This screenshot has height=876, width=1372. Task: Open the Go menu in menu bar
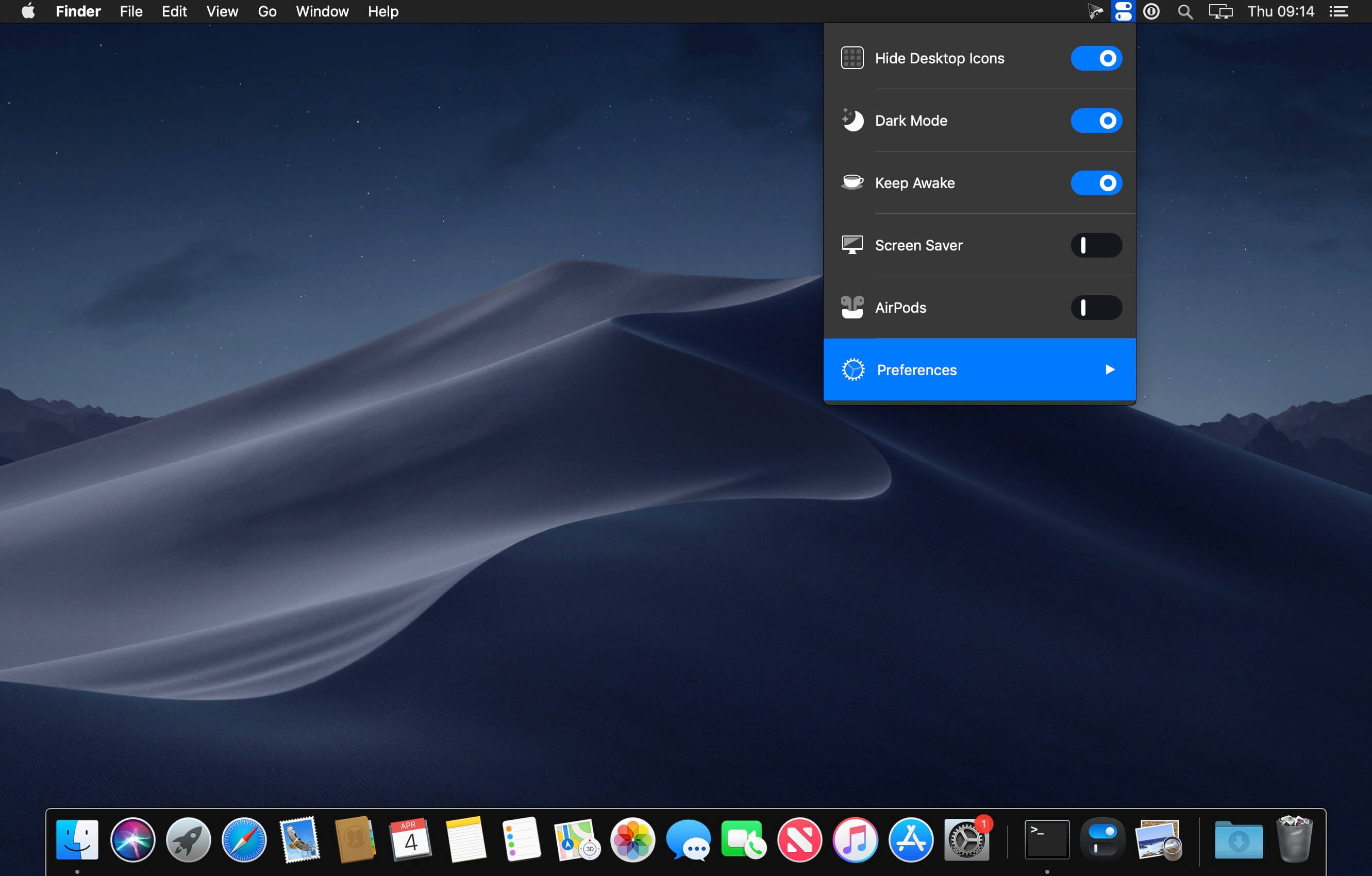[266, 11]
